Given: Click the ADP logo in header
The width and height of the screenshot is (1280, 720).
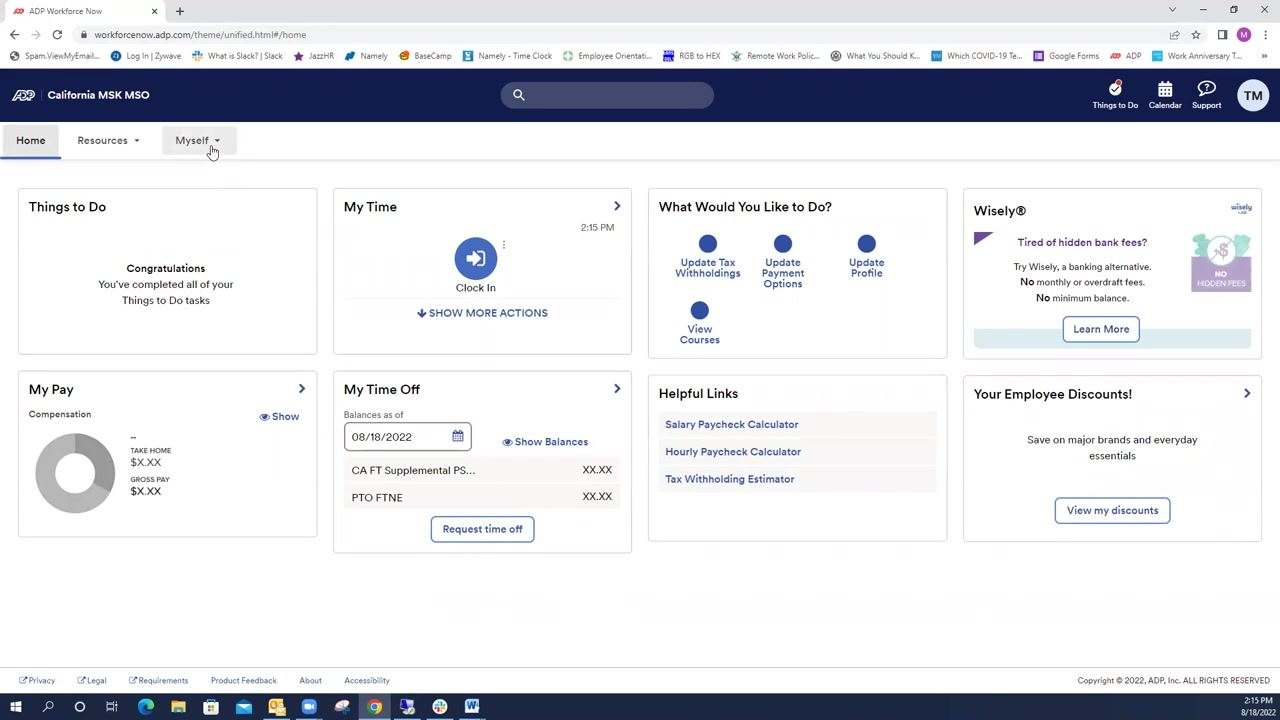Looking at the screenshot, I should [x=23, y=95].
